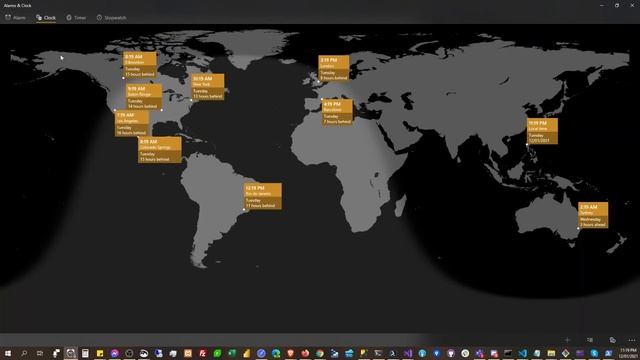Click the New York clock card
Screen dimensions: 640x360
tap(208, 87)
